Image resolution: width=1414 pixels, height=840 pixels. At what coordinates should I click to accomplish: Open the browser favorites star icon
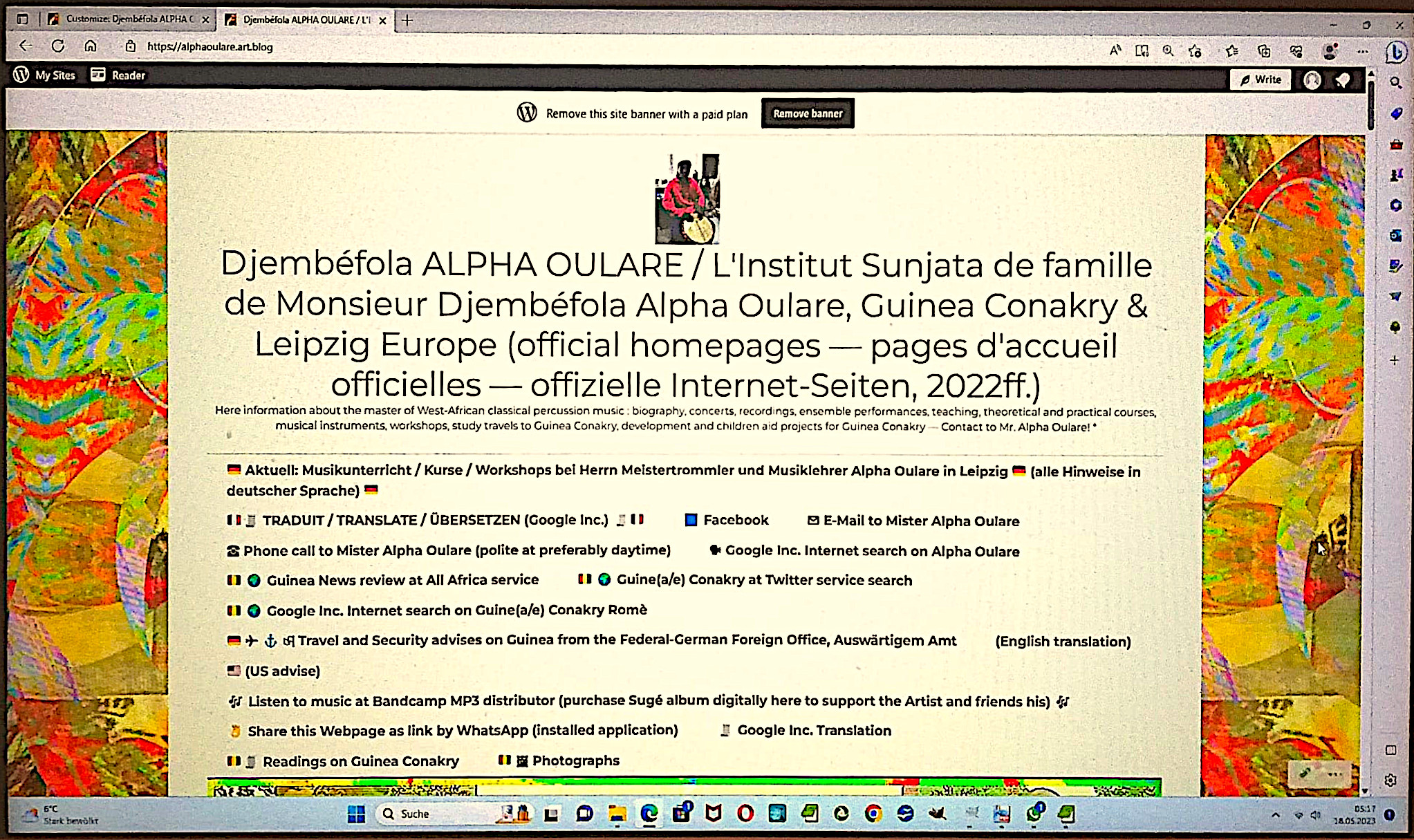pyautogui.click(x=1231, y=50)
